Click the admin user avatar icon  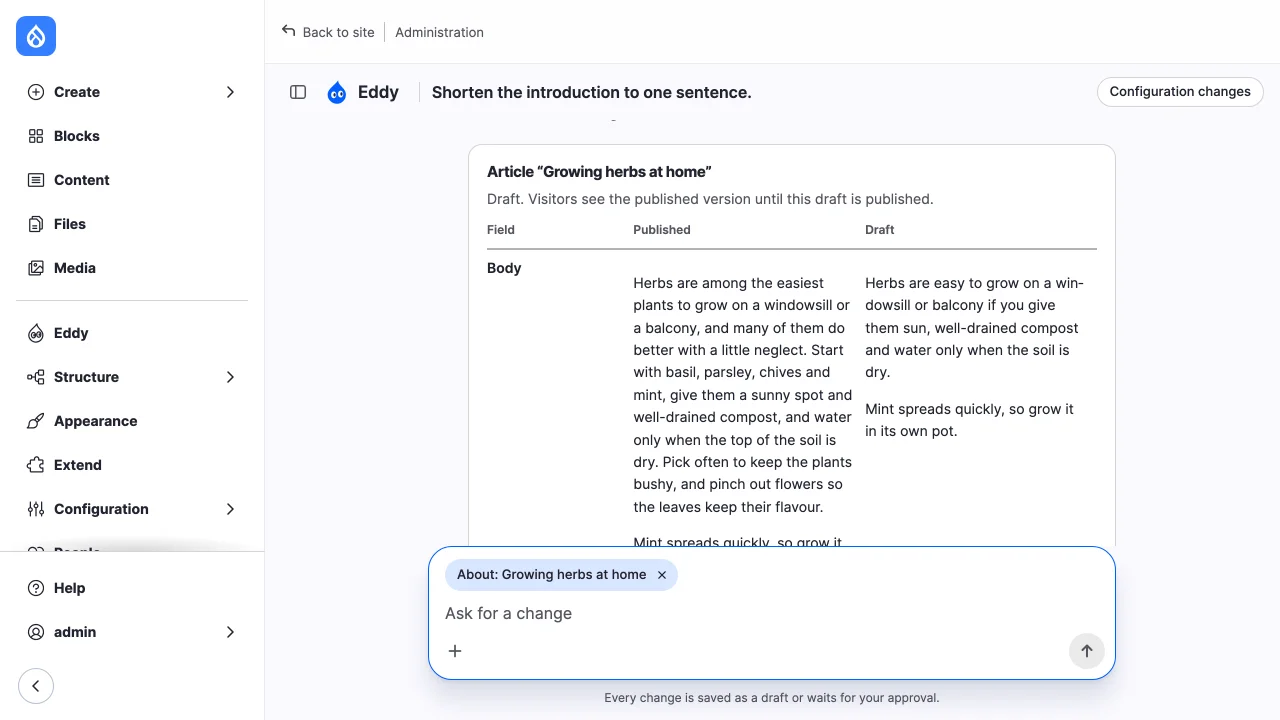[36, 632]
